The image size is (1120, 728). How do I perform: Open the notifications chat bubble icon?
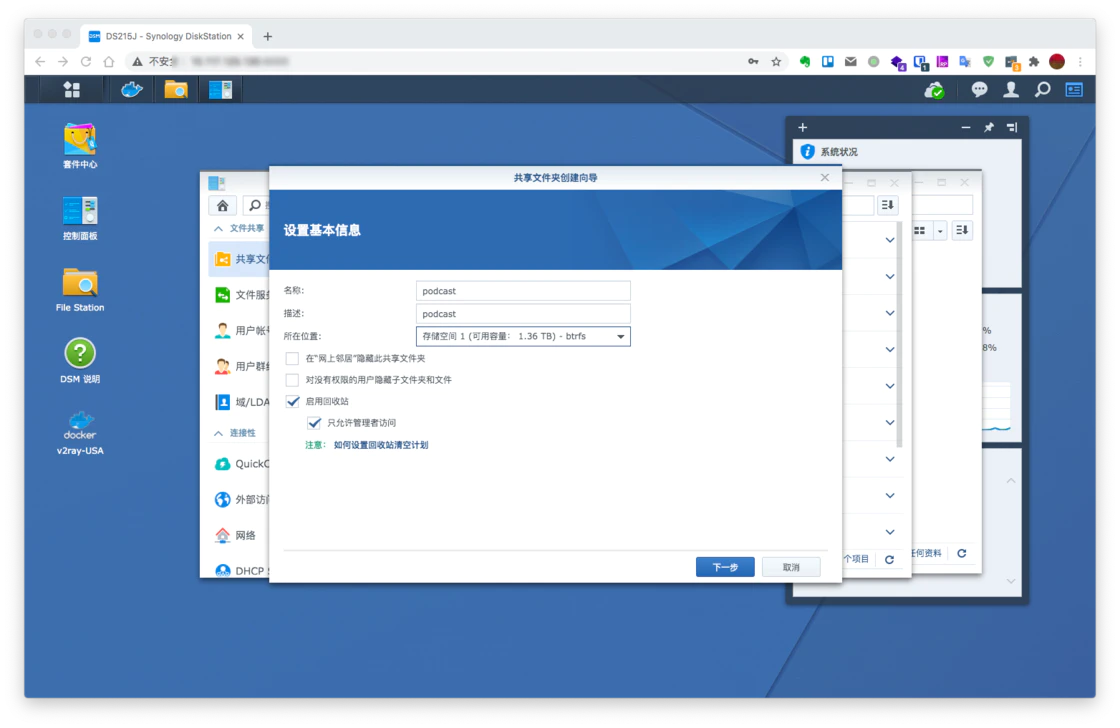(x=980, y=89)
